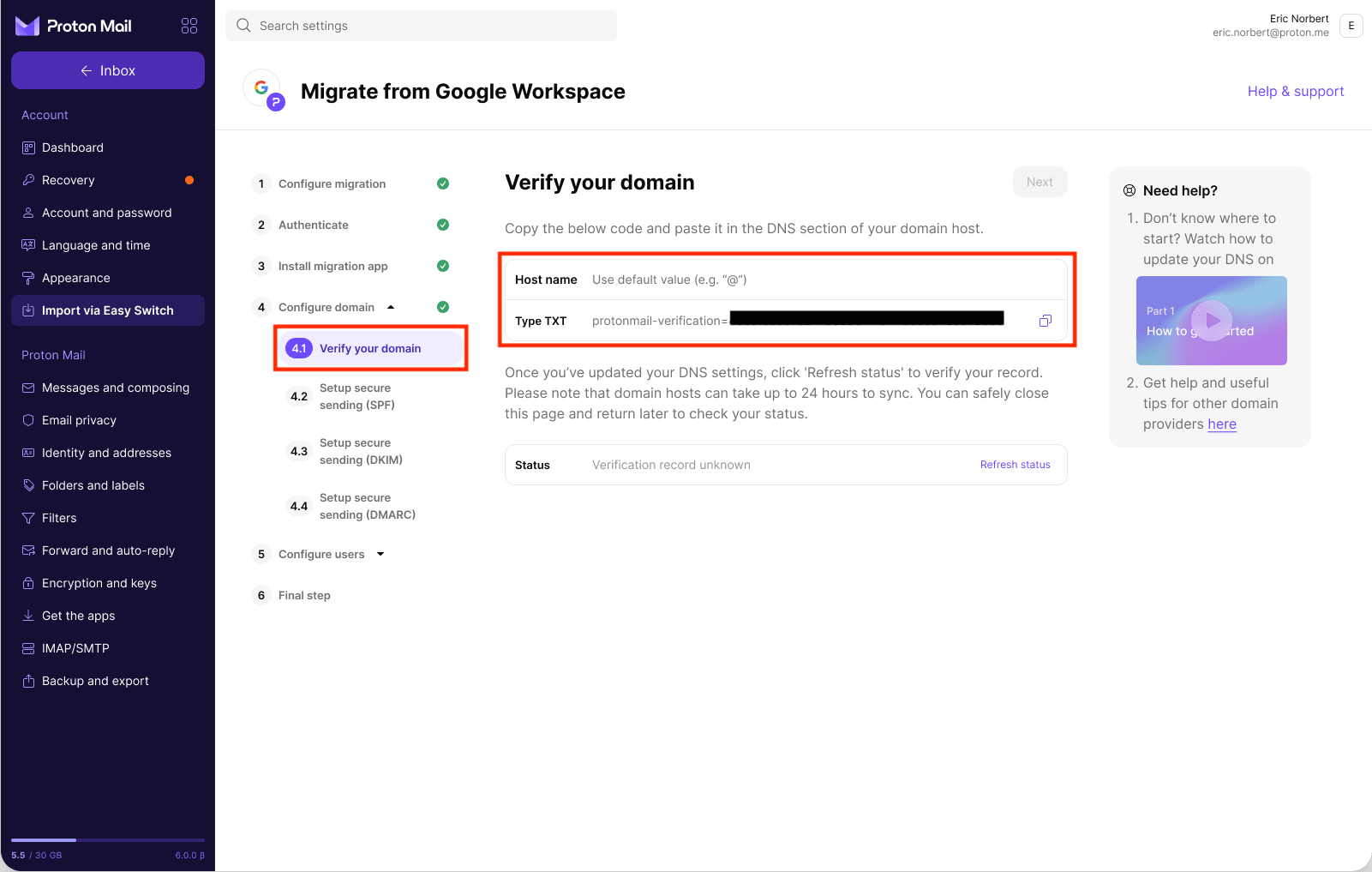Click the green check beside Configure migration

(443, 183)
